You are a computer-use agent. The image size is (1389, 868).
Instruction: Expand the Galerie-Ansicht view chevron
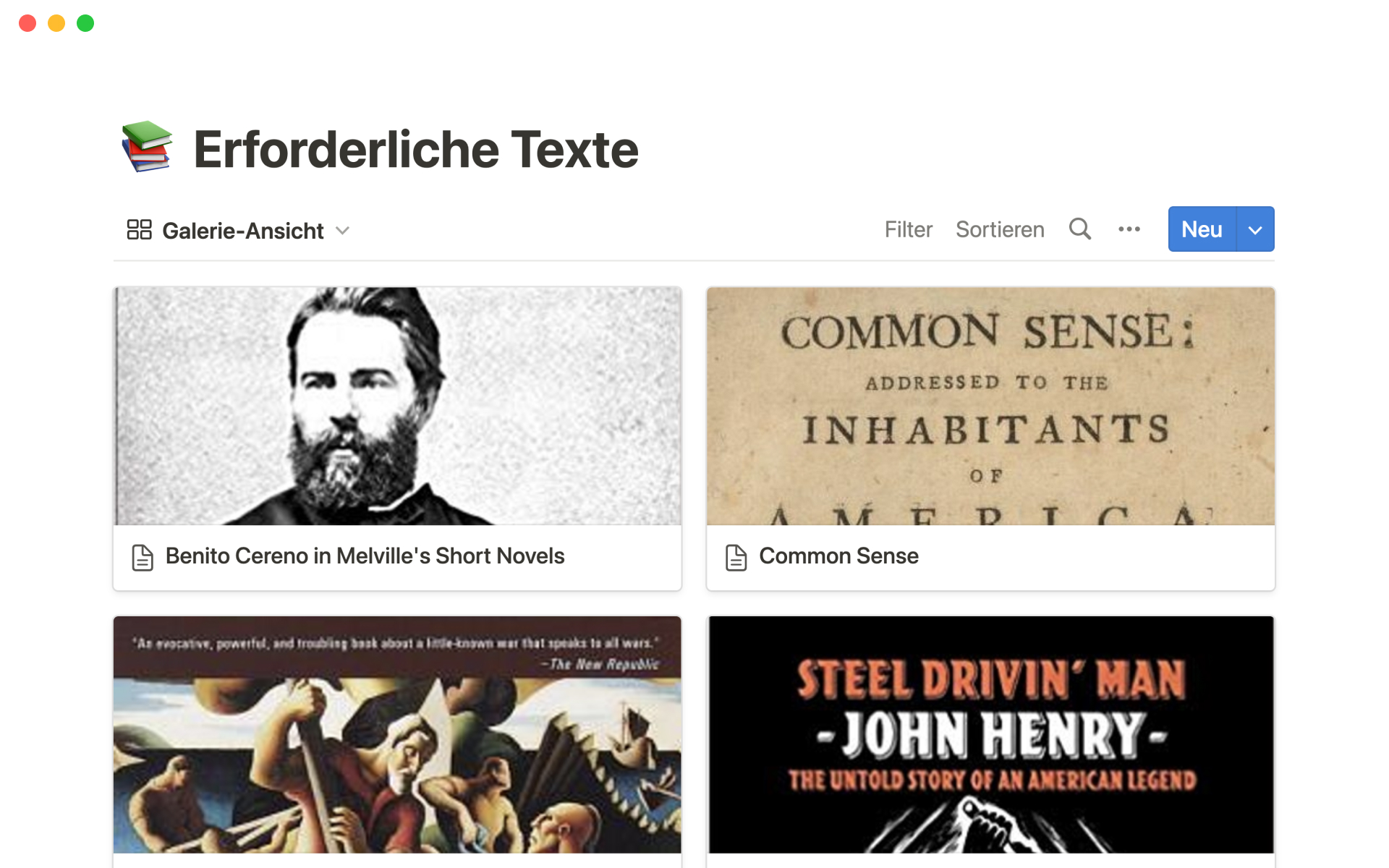(x=343, y=231)
